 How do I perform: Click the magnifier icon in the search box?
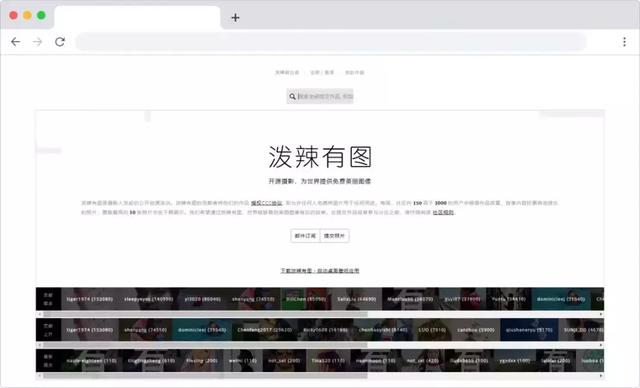click(x=292, y=97)
